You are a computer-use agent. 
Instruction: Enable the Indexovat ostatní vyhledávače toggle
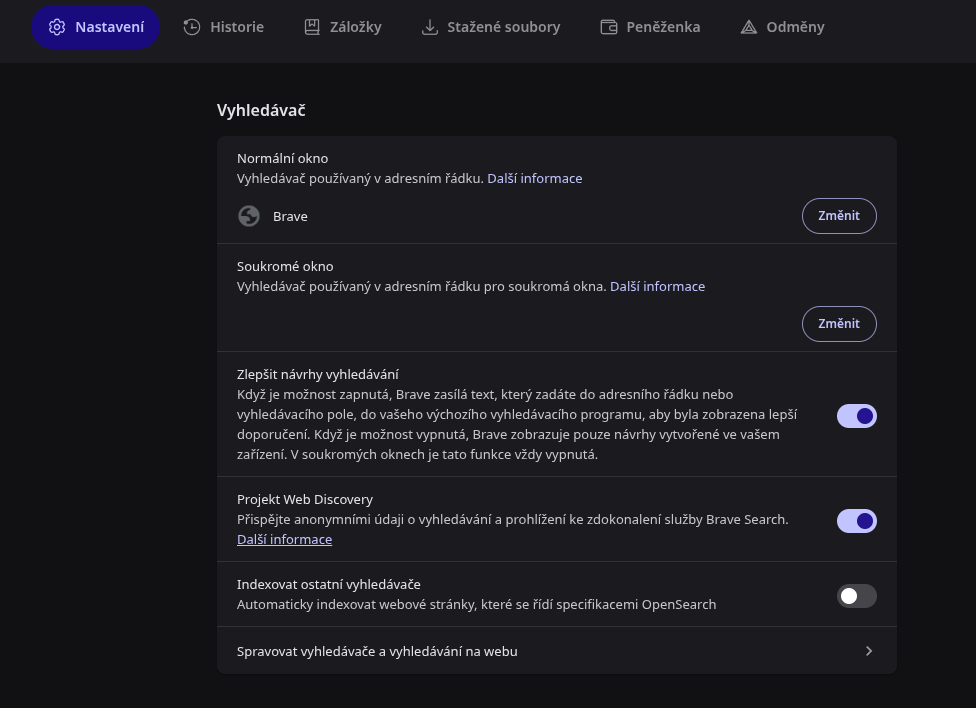856,596
